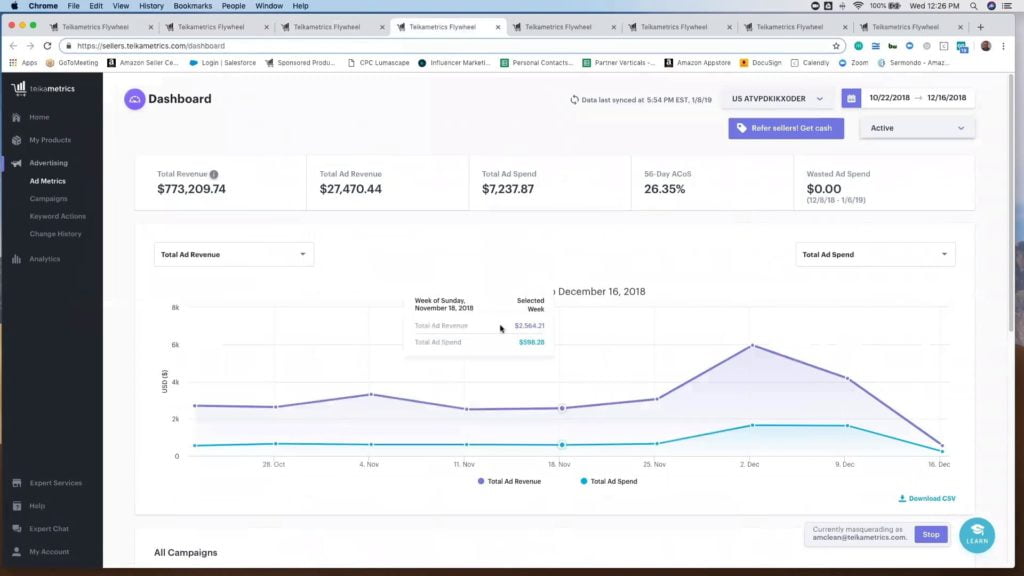Start an Expert Chat
The width and height of the screenshot is (1024, 576).
(x=48, y=529)
